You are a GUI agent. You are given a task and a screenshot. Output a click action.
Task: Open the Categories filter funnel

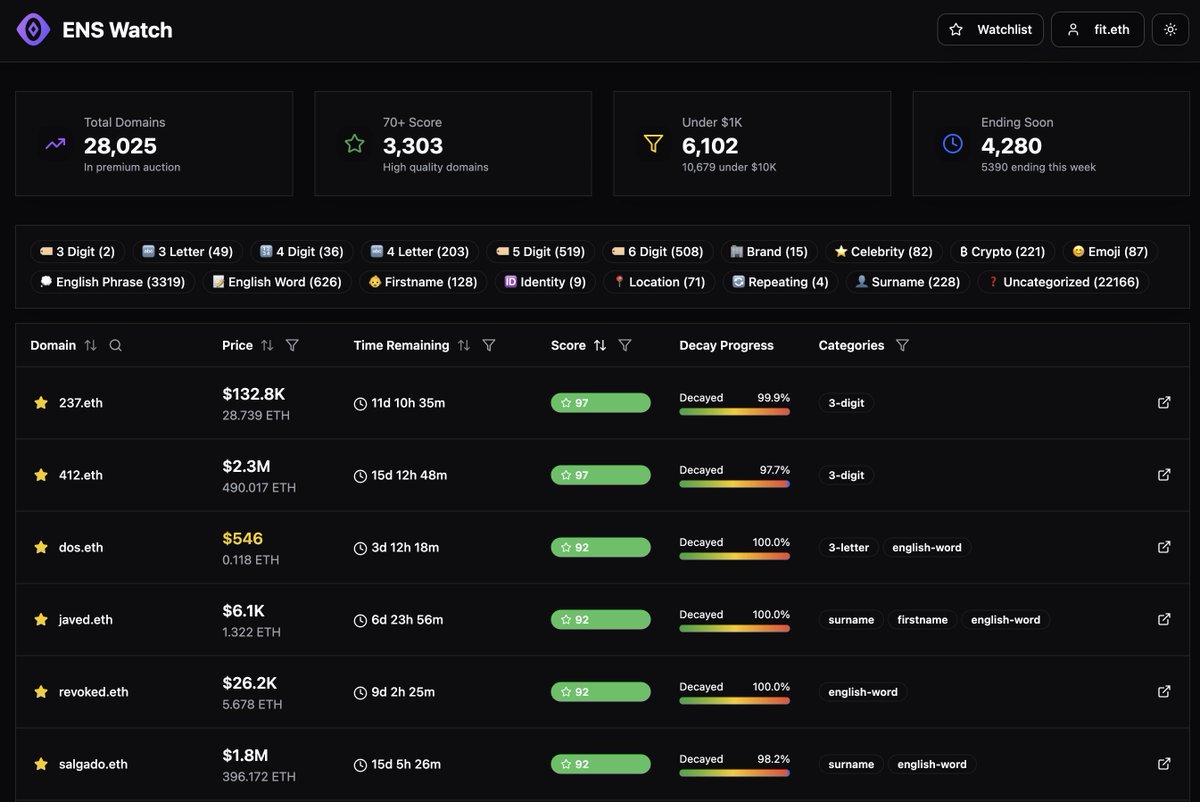(902, 345)
